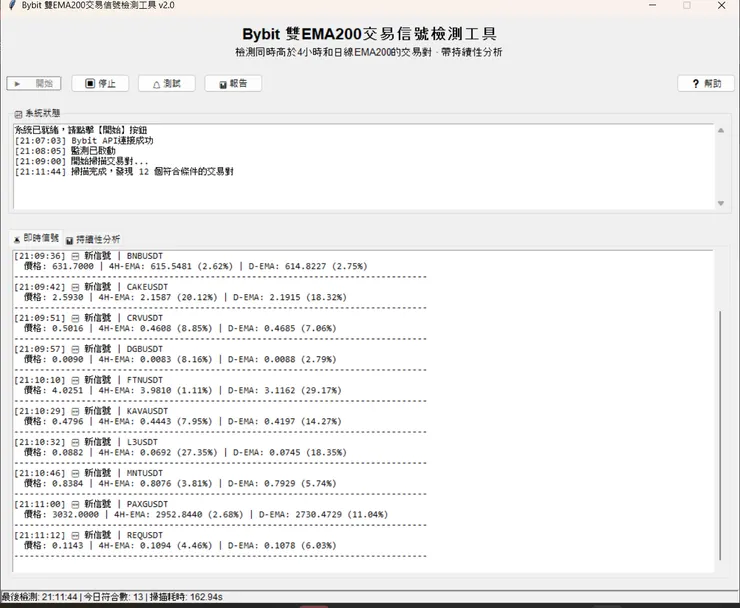Screen dimensions: 740x608
Task: Click the price 631.7000 value
Action: (73, 266)
